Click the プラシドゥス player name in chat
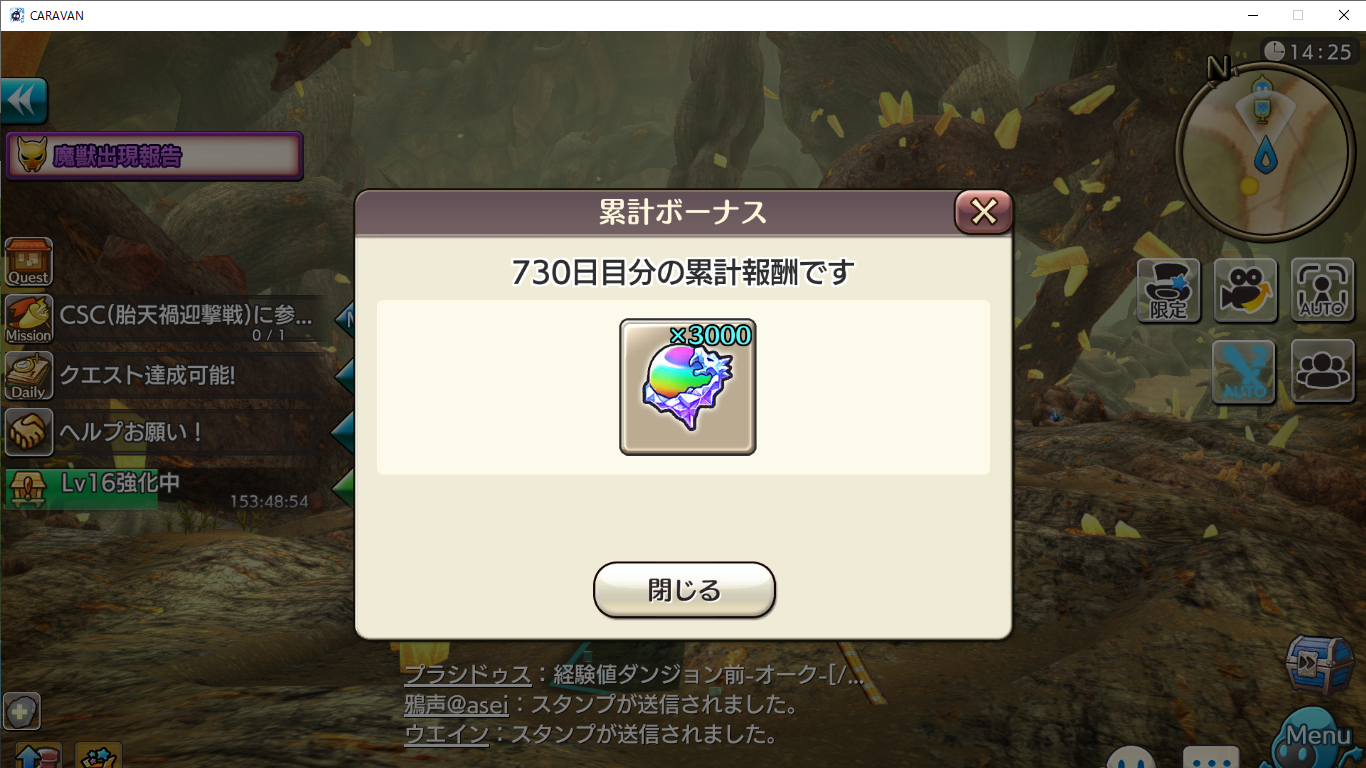 [x=467, y=674]
